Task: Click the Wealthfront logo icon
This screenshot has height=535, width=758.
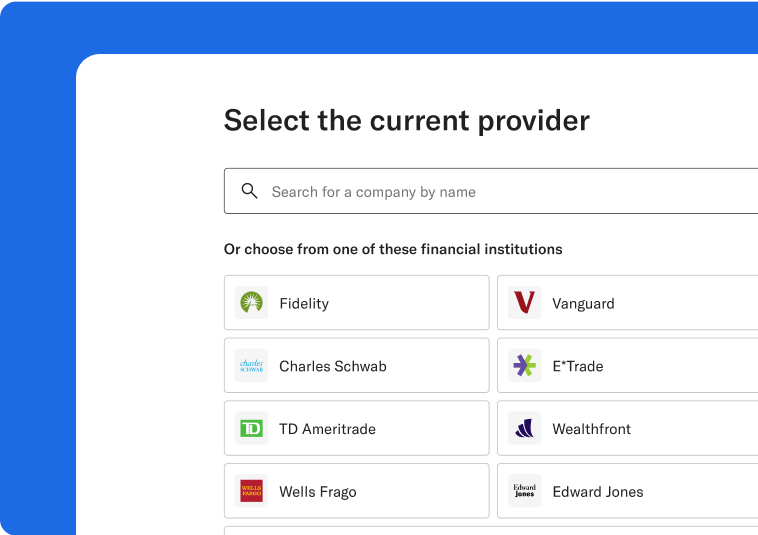Action: pyautogui.click(x=524, y=429)
